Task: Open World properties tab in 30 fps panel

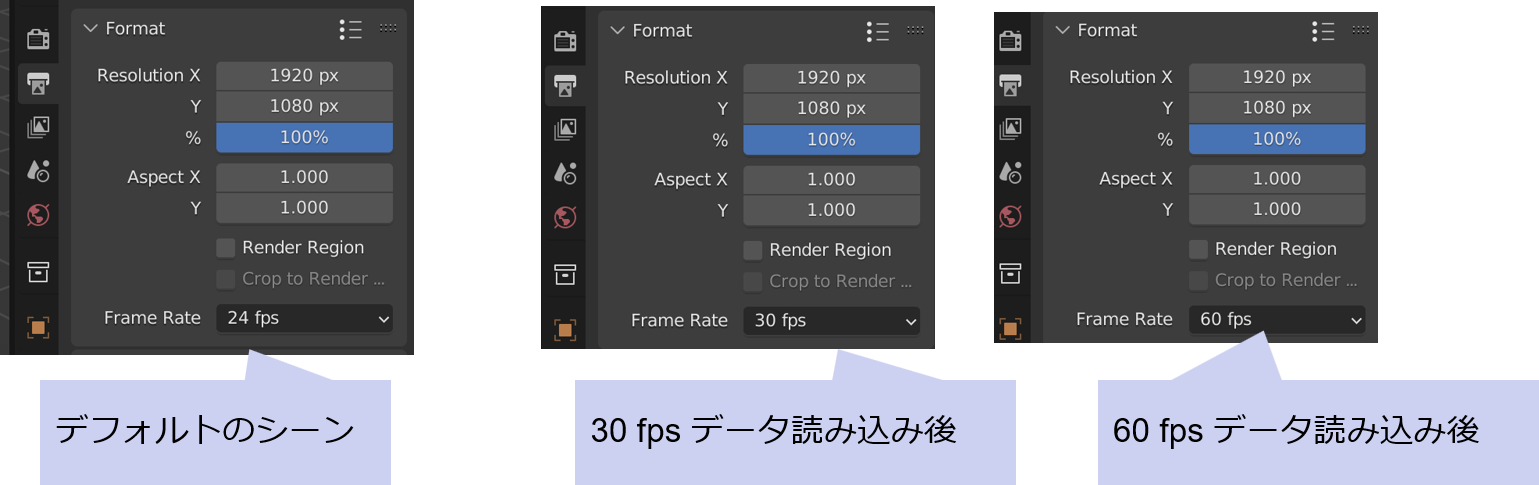Action: tap(565, 217)
